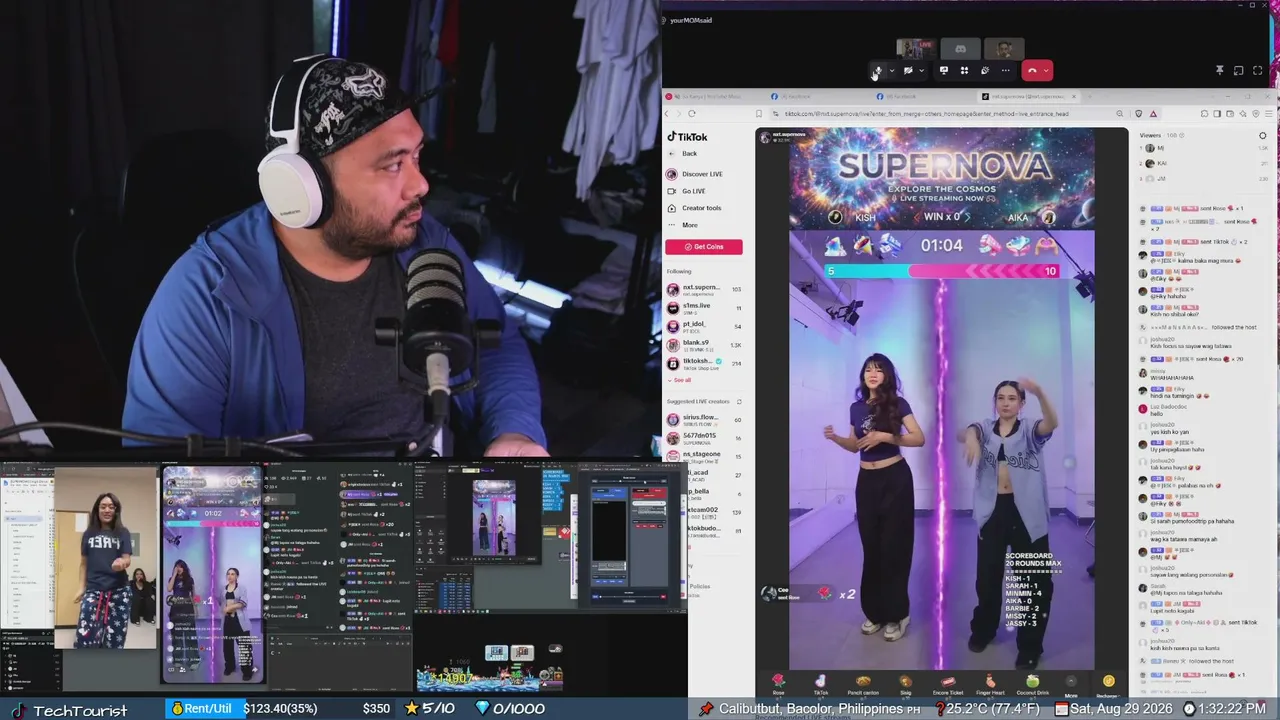Image resolution: width=1280 pixels, height=720 pixels.
Task: Open camera options arrow in Discord call
Action: 921,71
